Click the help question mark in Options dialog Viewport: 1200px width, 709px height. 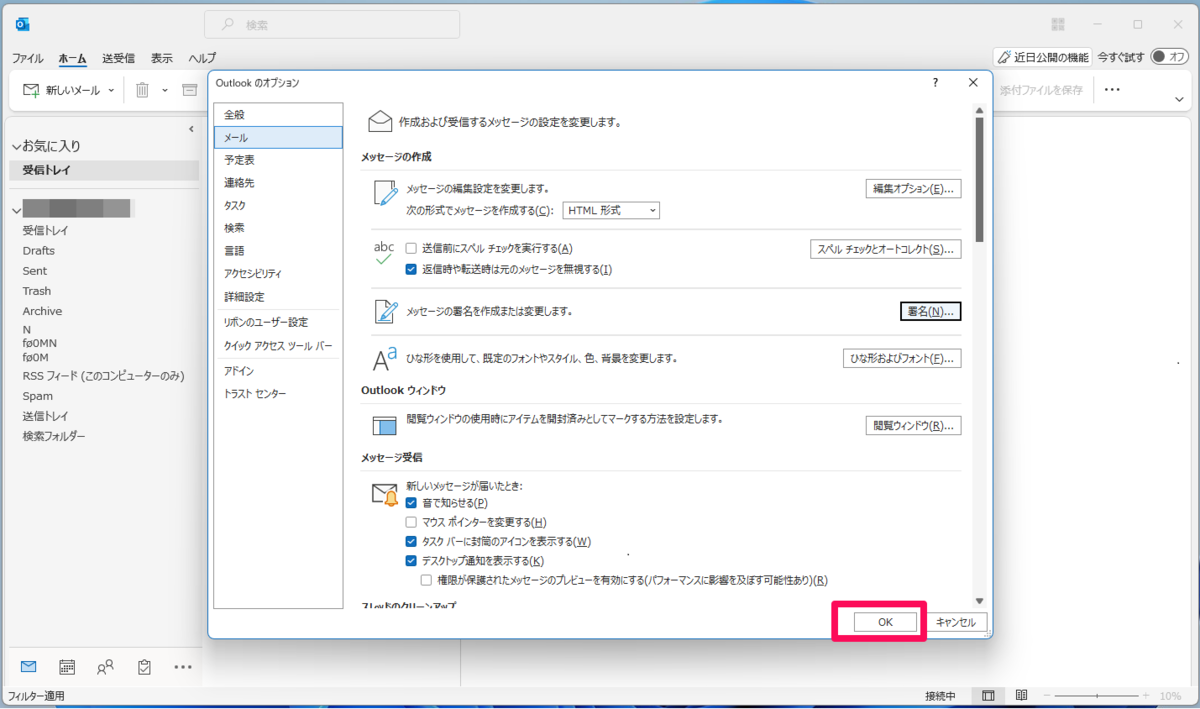point(935,83)
